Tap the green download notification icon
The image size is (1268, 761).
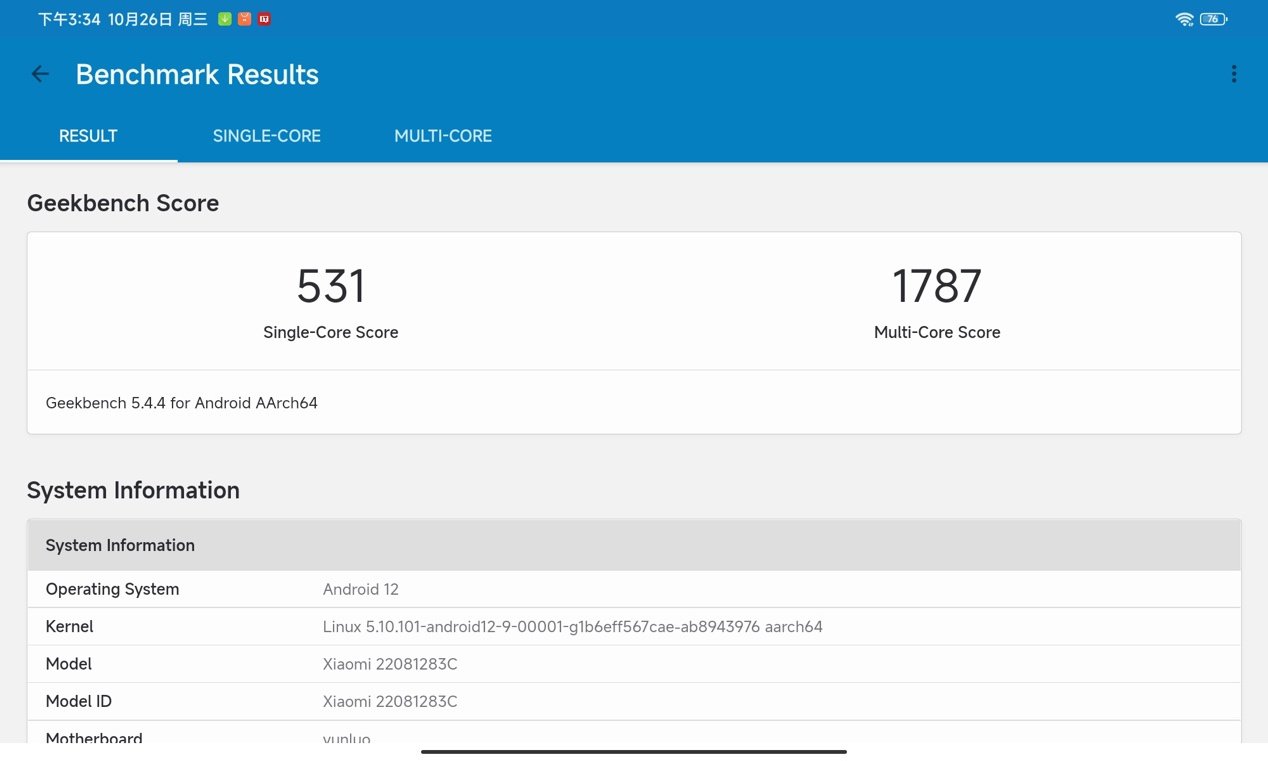tap(225, 19)
